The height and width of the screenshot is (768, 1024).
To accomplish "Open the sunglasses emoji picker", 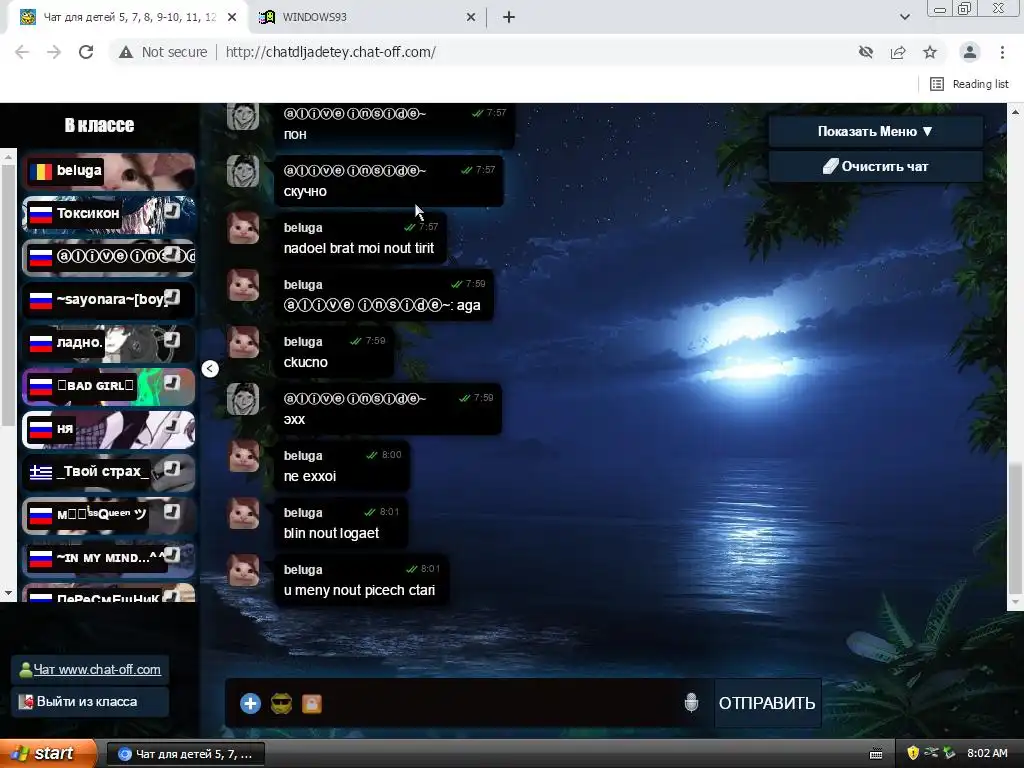I will click(x=281, y=703).
